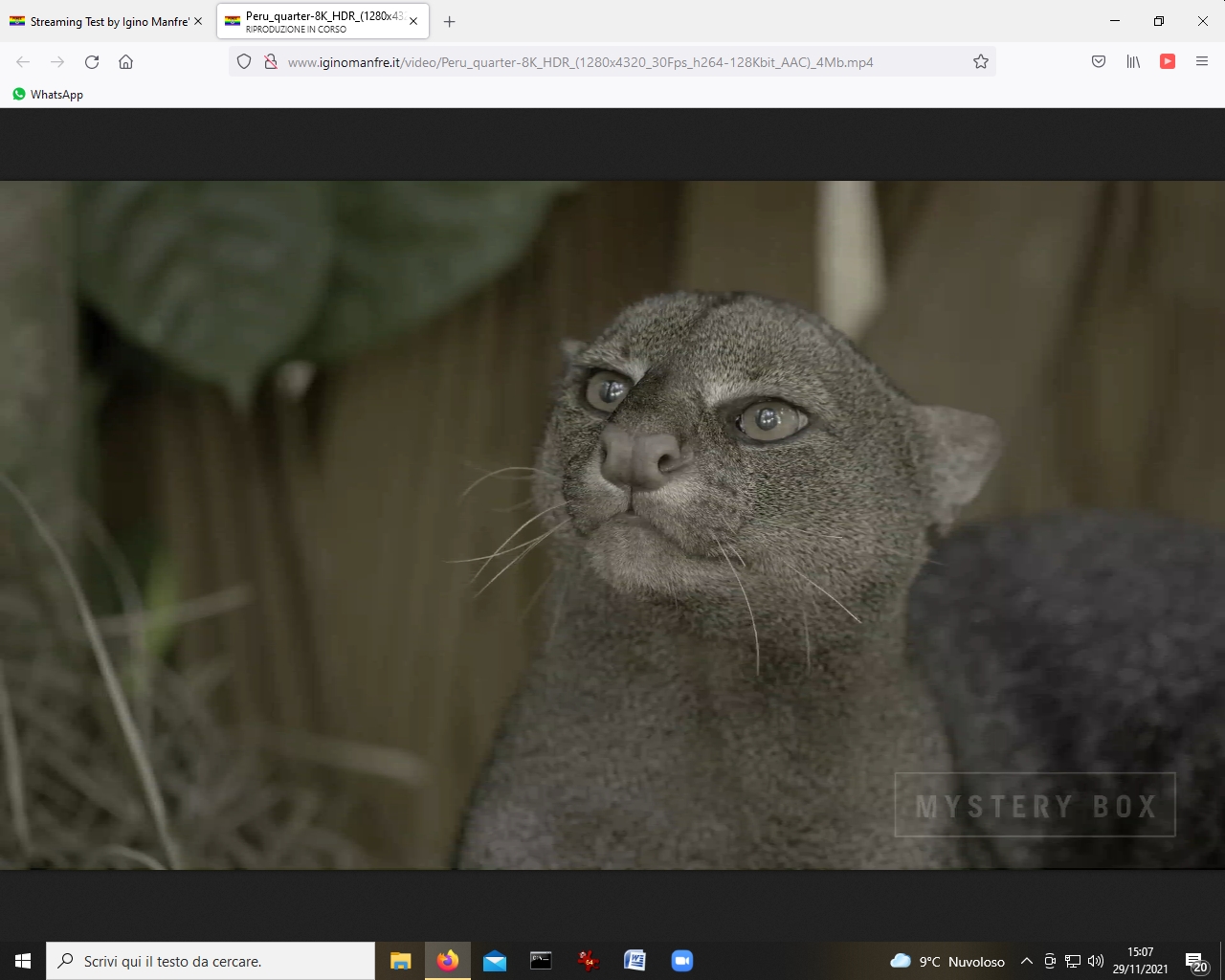Select the Peru_quarter-8K_HDR video tab
Screen dimensions: 1225x980
(x=323, y=21)
